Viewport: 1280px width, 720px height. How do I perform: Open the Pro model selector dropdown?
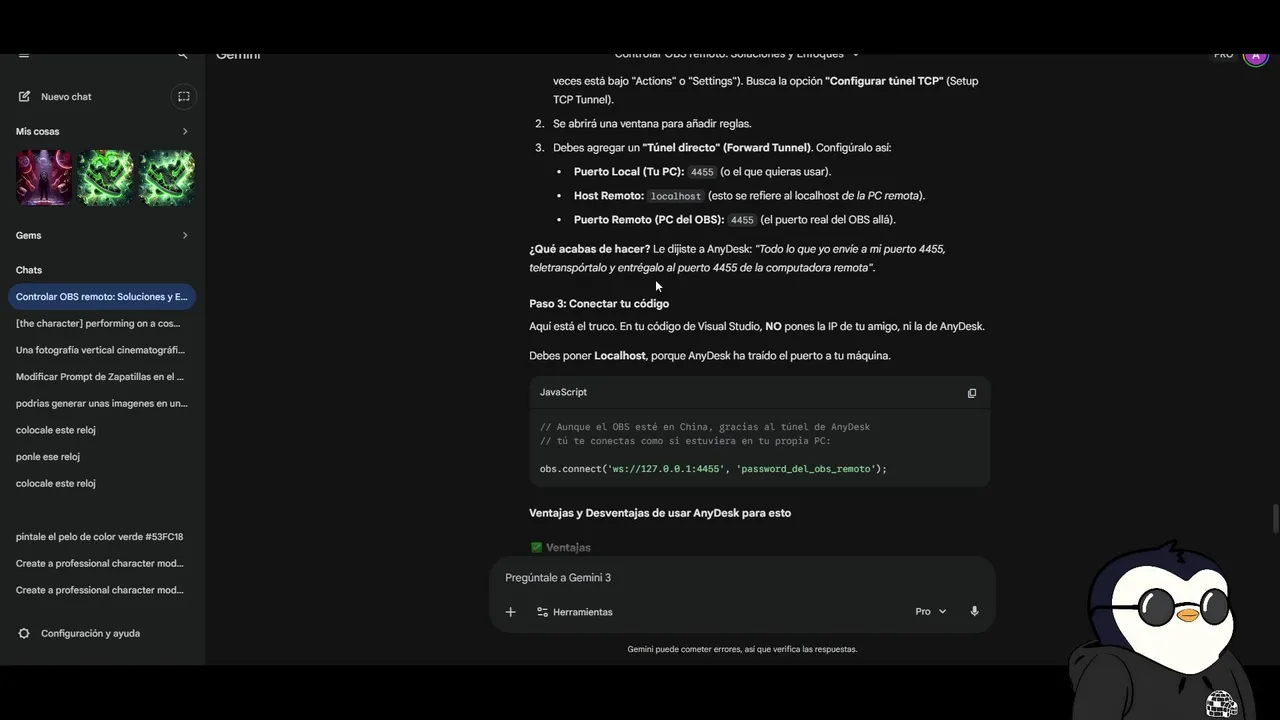[930, 612]
